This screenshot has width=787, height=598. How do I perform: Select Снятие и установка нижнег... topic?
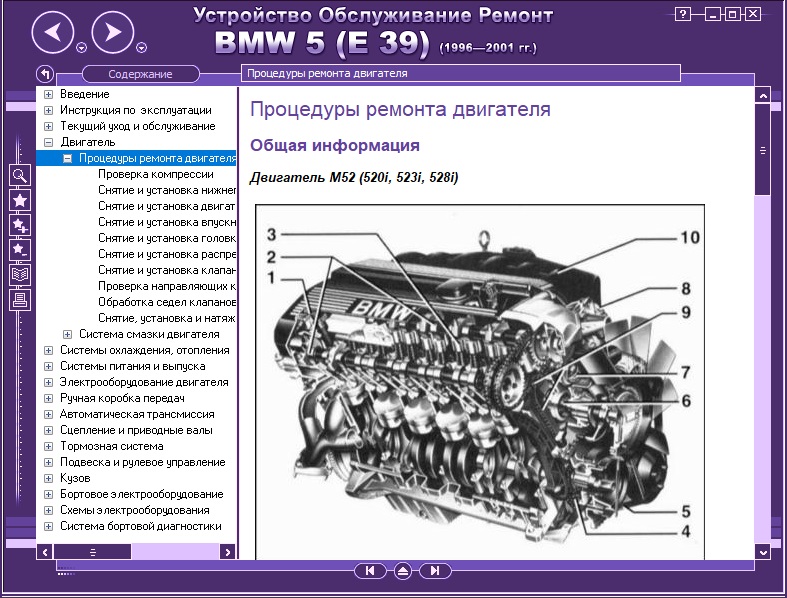pos(167,190)
